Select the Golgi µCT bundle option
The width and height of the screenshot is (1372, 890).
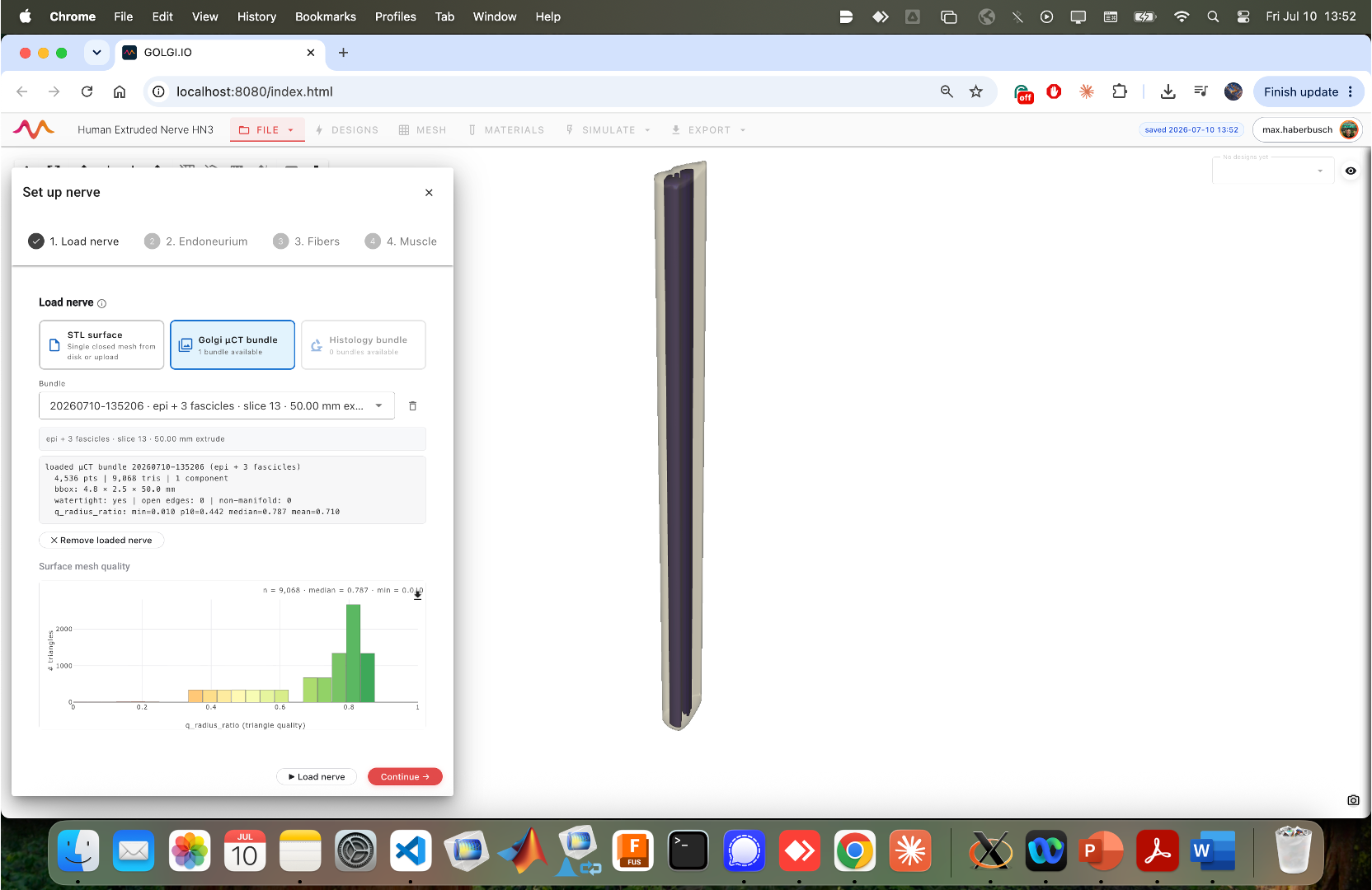[233, 345]
